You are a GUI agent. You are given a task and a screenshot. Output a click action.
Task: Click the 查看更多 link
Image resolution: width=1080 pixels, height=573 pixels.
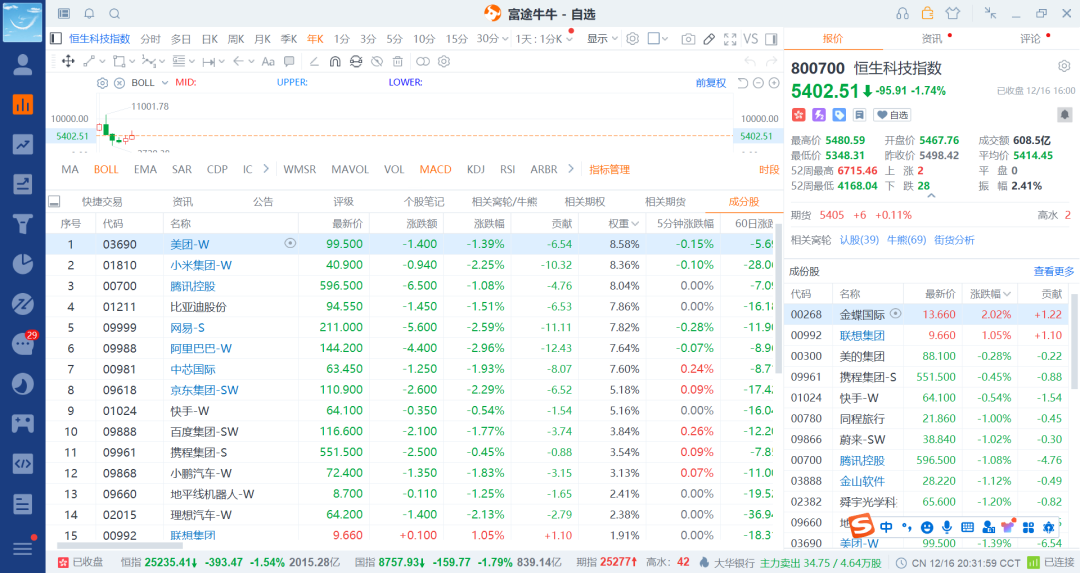click(x=1053, y=271)
